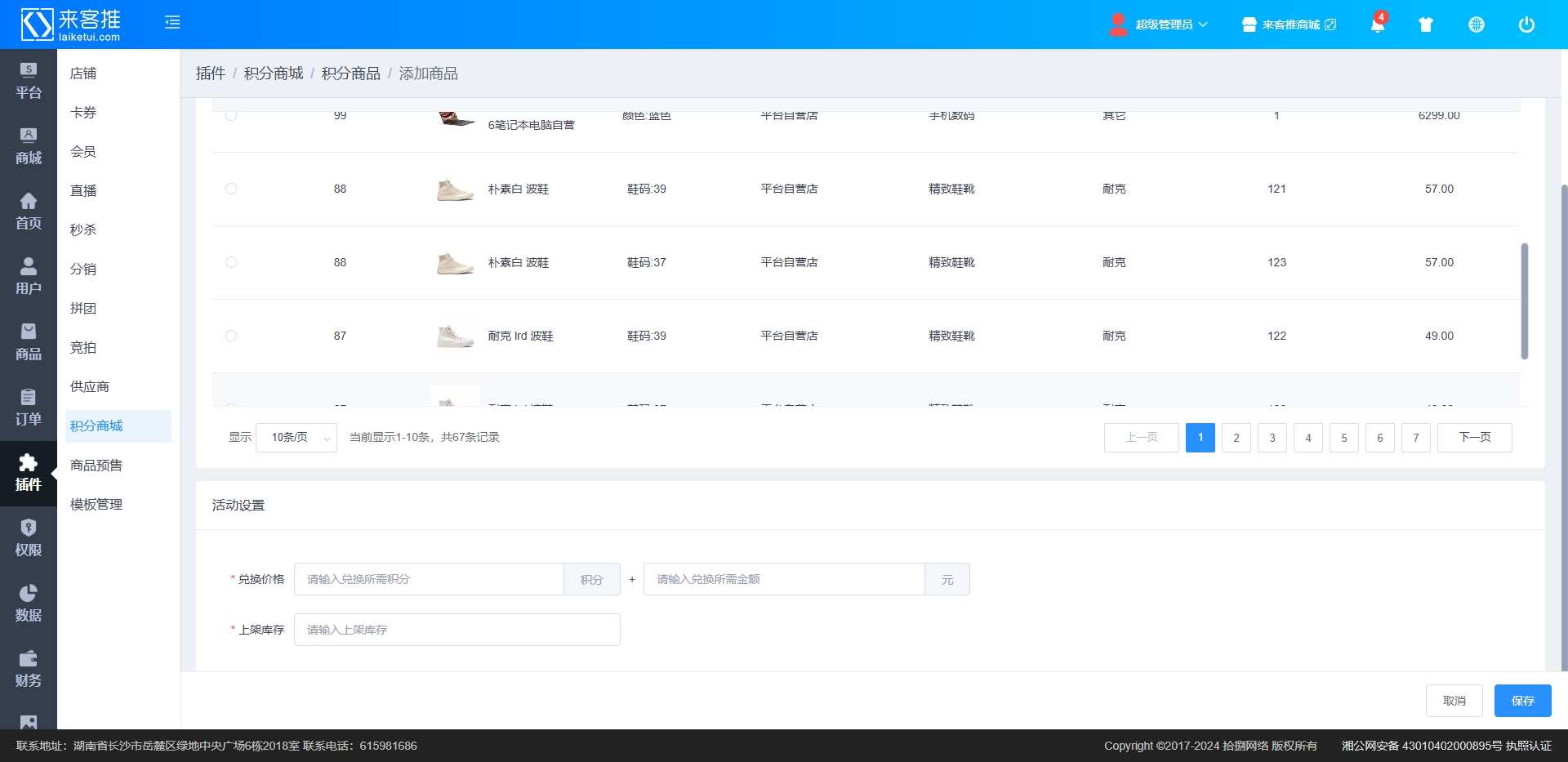1568x762 pixels.
Task: Open the 权限 permissions section
Action: tap(29, 538)
